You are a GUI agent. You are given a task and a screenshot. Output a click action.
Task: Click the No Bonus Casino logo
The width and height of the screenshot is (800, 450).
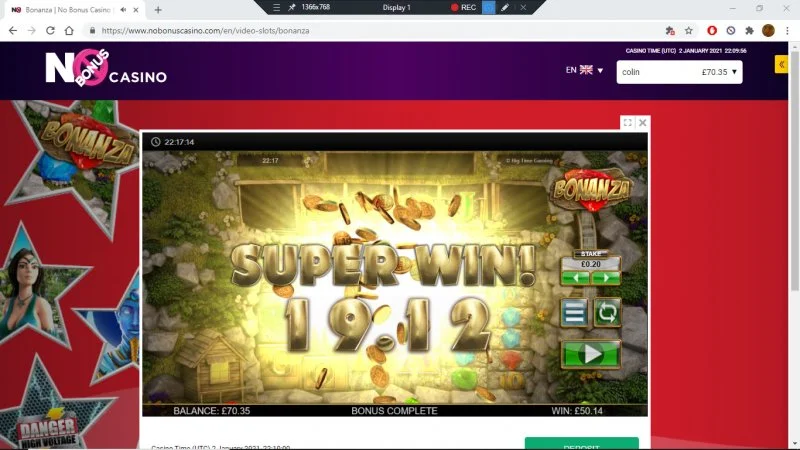106,68
